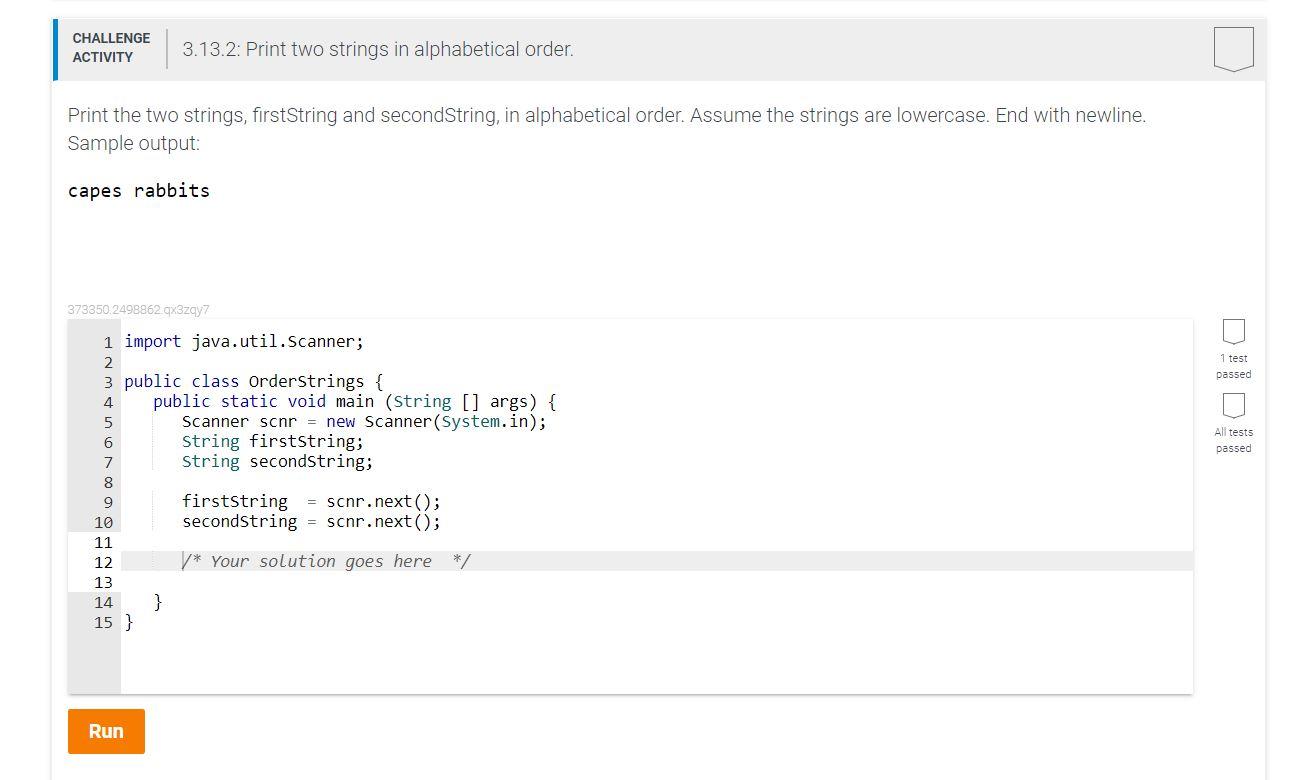Viewport: 1289px width, 780px height.
Task: Click the closing brace on line 15
Action: (x=130, y=622)
